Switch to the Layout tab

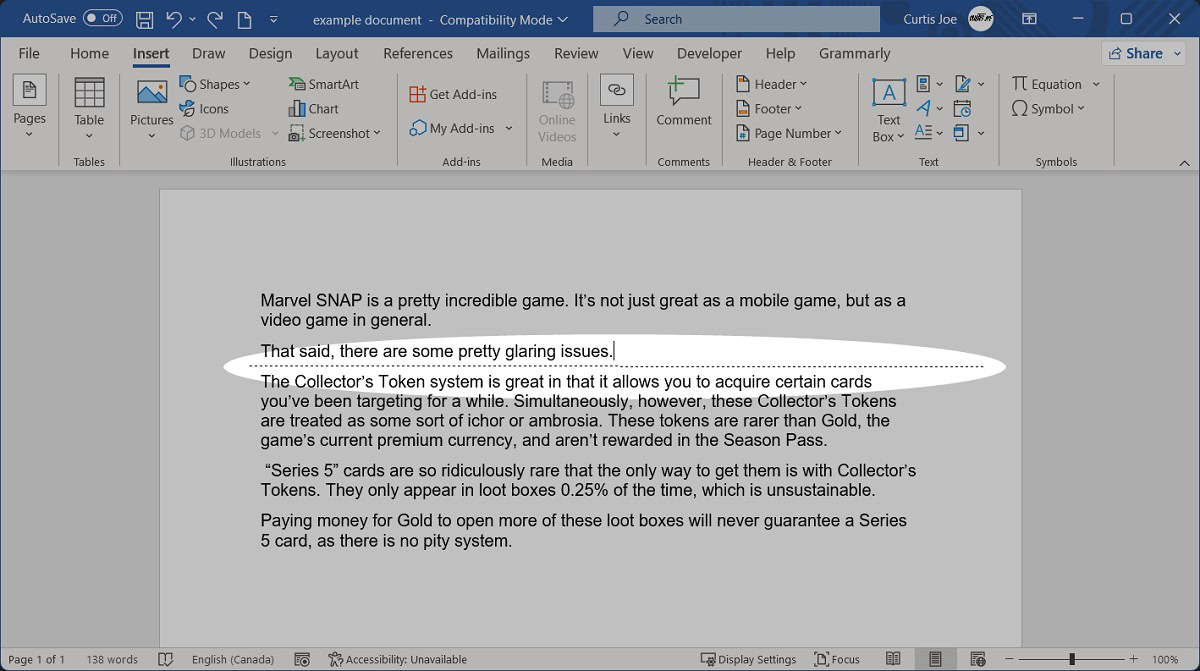point(337,53)
